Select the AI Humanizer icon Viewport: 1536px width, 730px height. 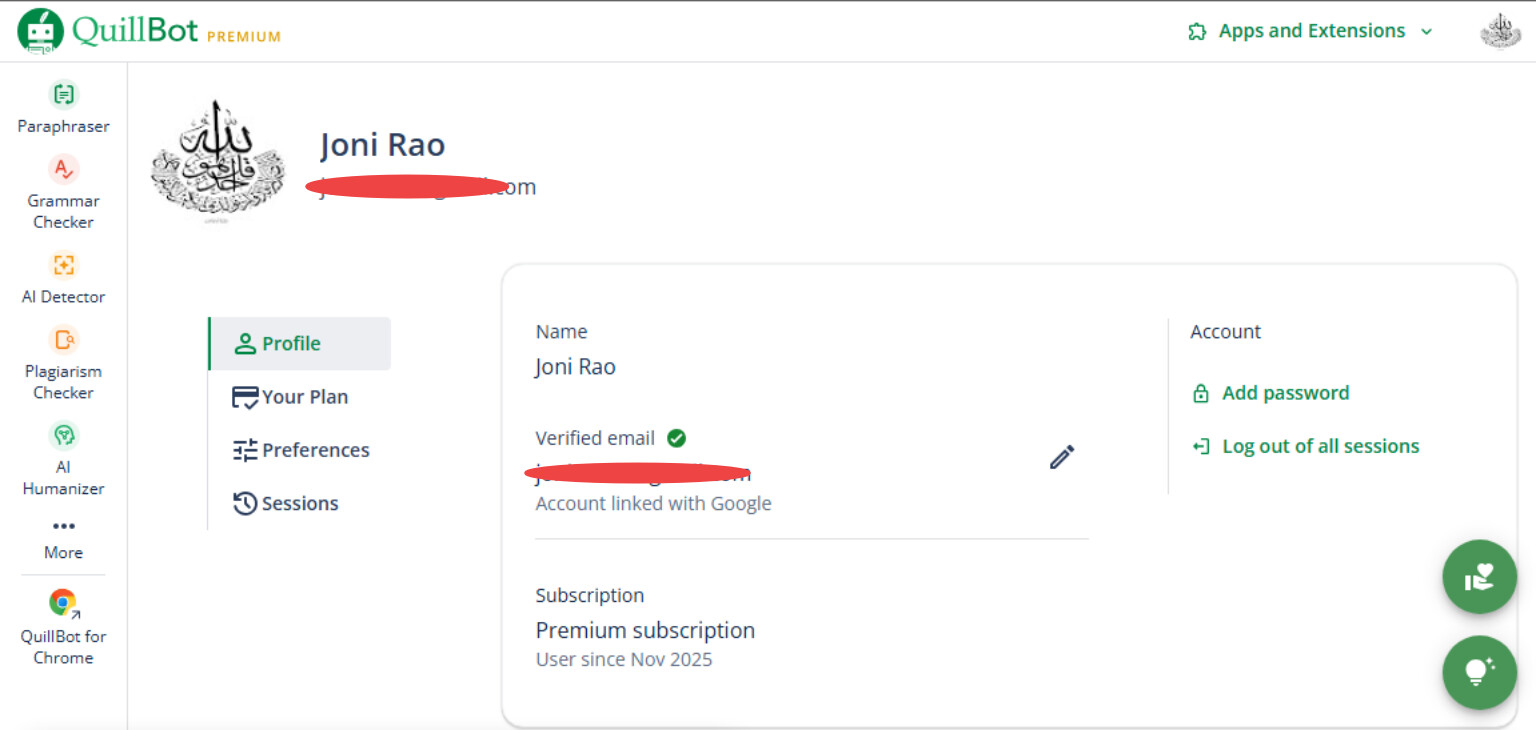(x=64, y=436)
